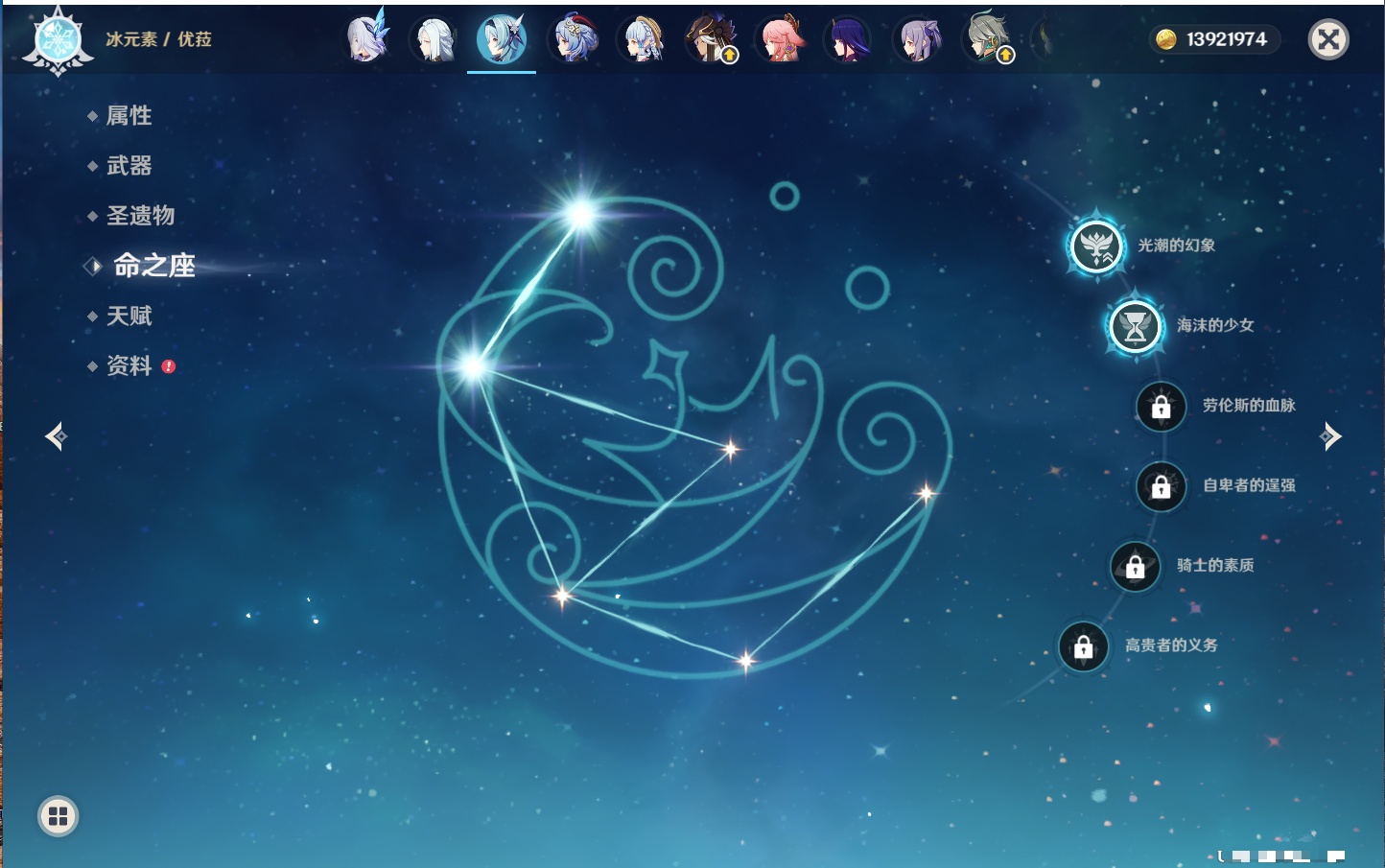Switch to the next character with right arrow

(x=1330, y=436)
